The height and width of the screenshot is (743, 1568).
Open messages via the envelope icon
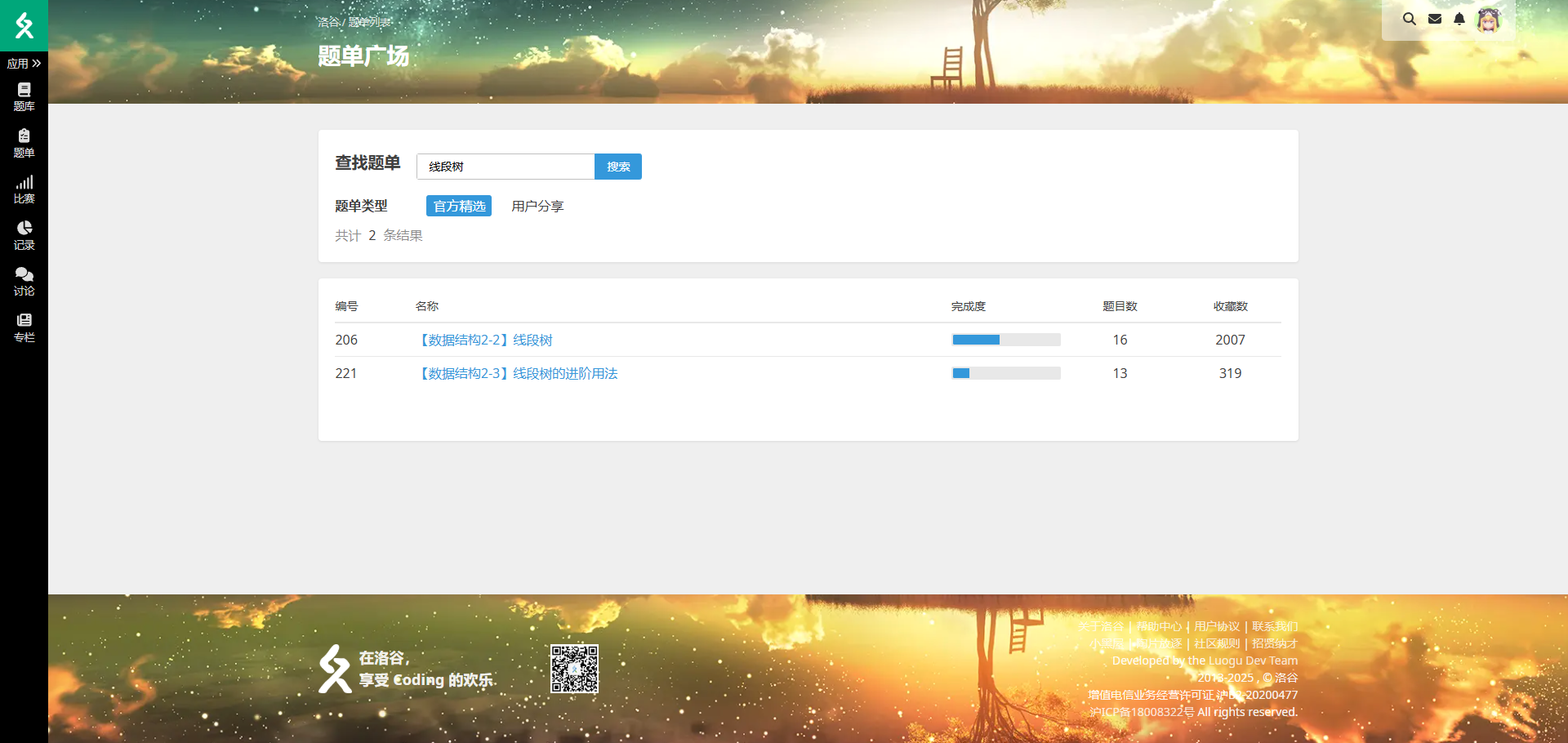click(x=1434, y=19)
